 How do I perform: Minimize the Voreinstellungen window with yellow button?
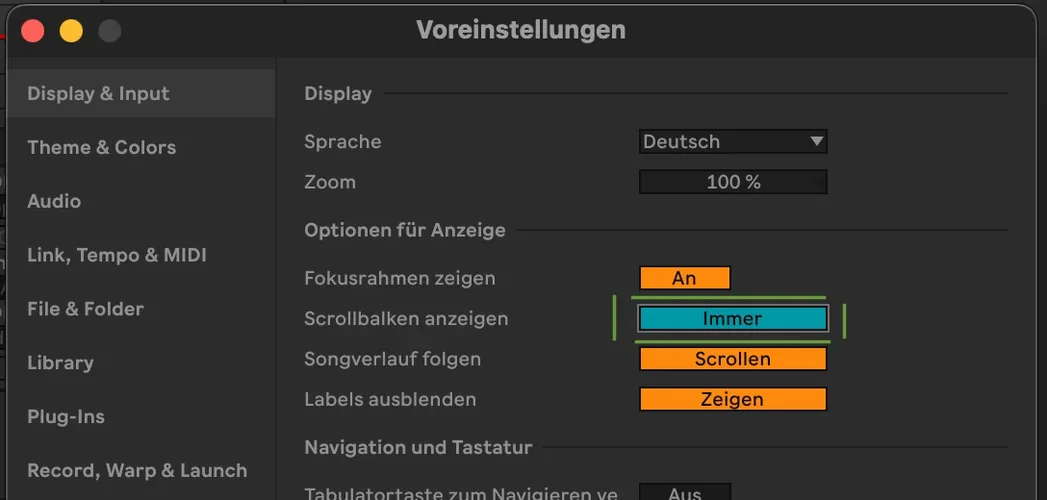(71, 31)
